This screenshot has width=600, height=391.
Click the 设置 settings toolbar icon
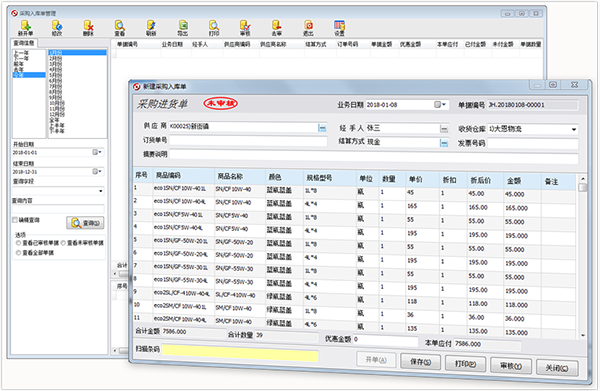coord(339,28)
